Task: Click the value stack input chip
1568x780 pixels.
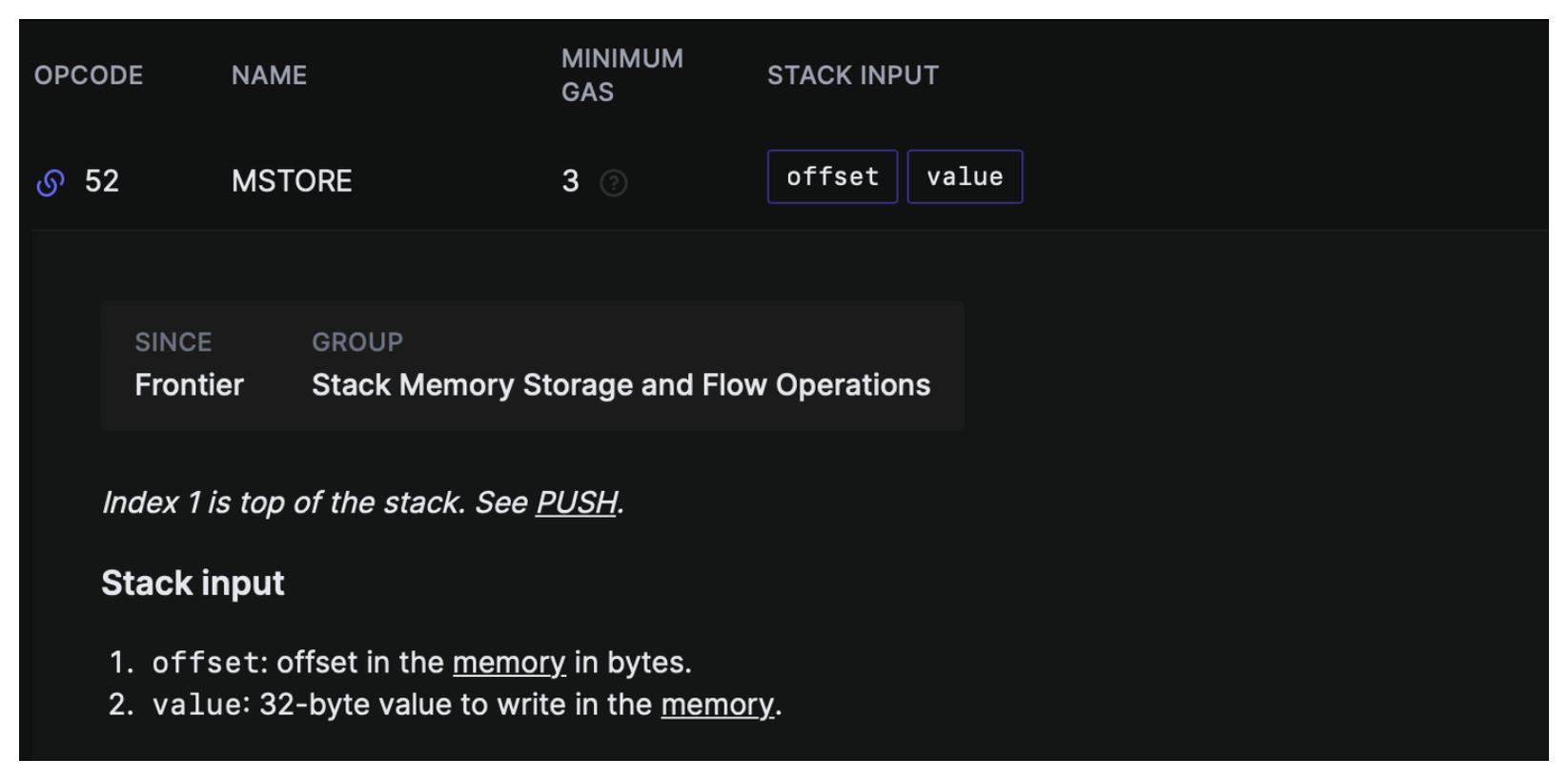Action: coord(965,176)
